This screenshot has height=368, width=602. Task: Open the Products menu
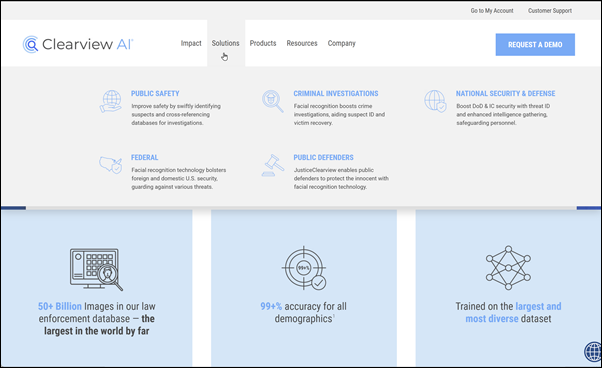263,43
